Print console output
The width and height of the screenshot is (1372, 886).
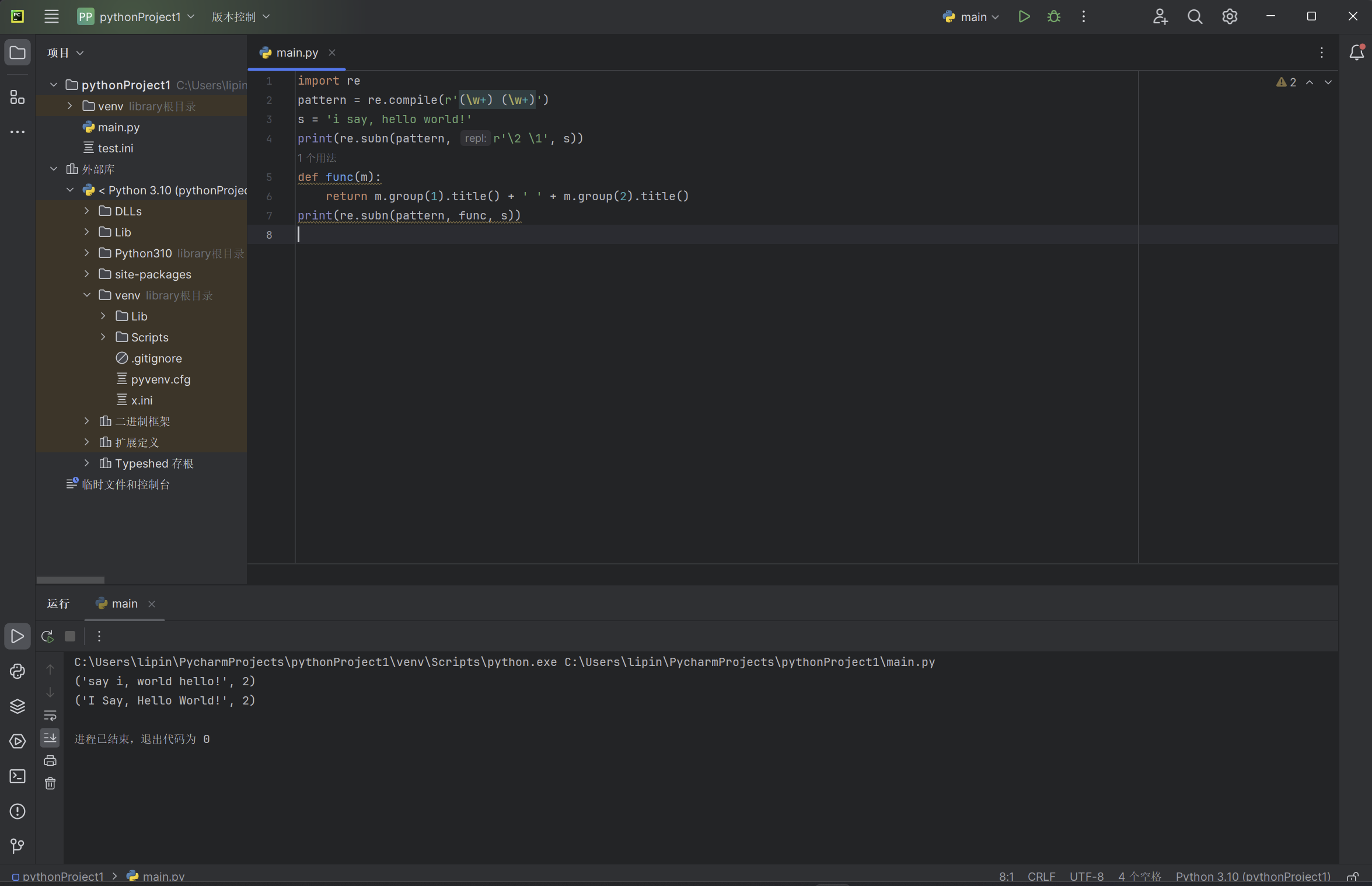click(50, 761)
